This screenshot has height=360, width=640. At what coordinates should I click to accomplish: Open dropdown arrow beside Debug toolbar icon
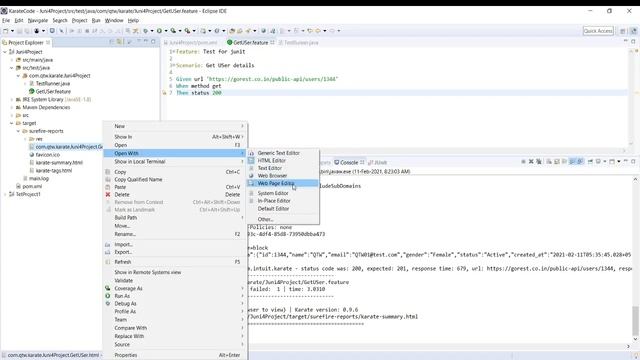[152, 31]
